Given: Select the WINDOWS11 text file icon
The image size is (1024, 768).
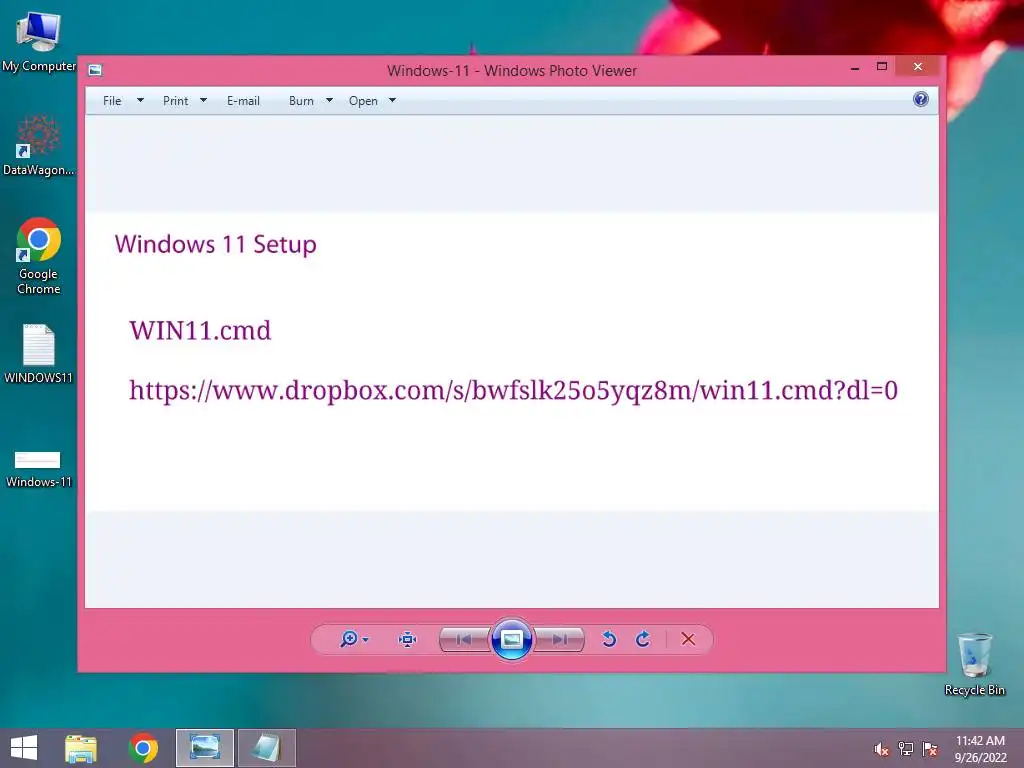Looking at the screenshot, I should pos(39,353).
